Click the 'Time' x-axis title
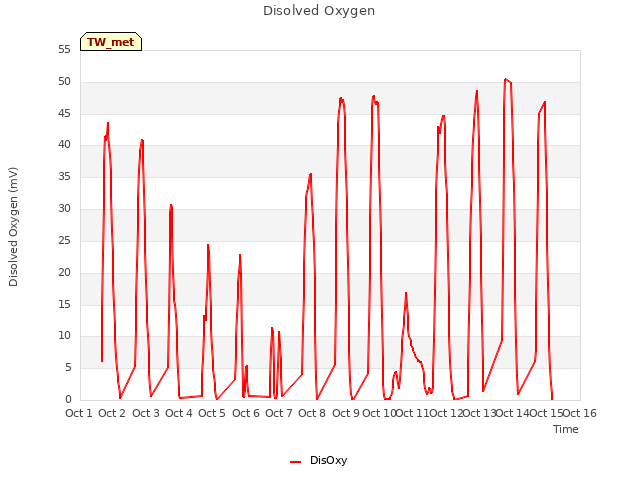Screen dimensions: 640x480 pyautogui.click(x=565, y=429)
